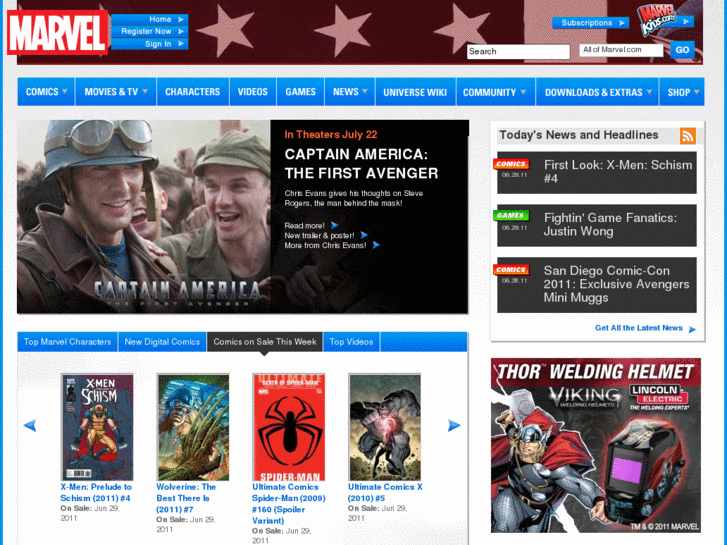Open the Videos menu item

coord(253,92)
